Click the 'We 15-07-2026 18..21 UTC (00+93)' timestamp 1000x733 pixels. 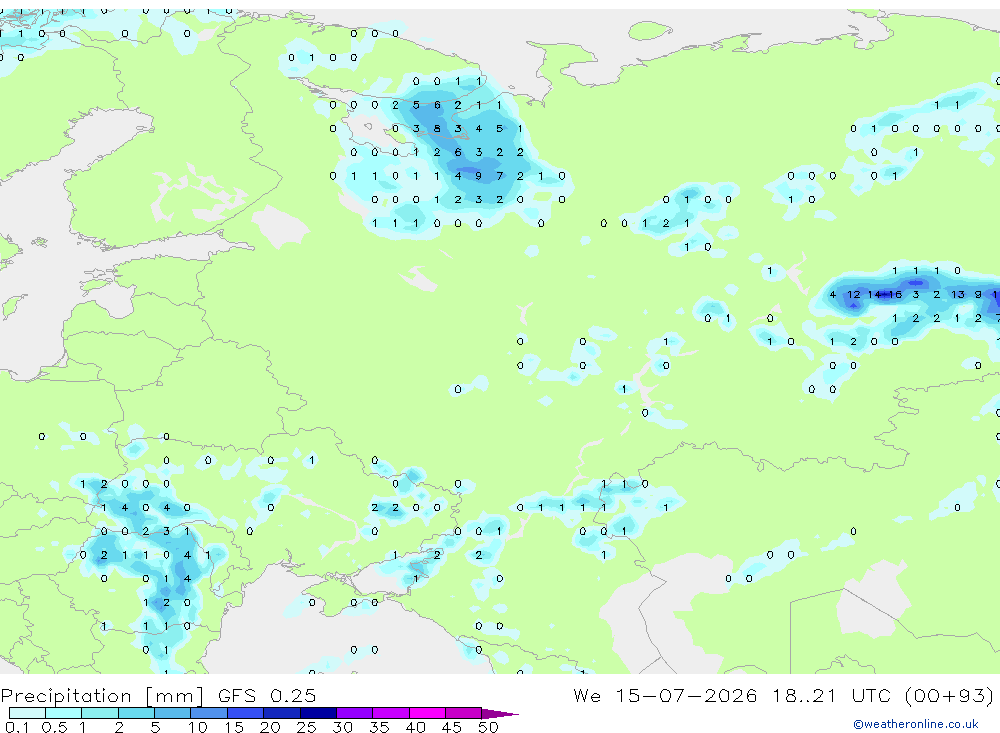point(783,695)
